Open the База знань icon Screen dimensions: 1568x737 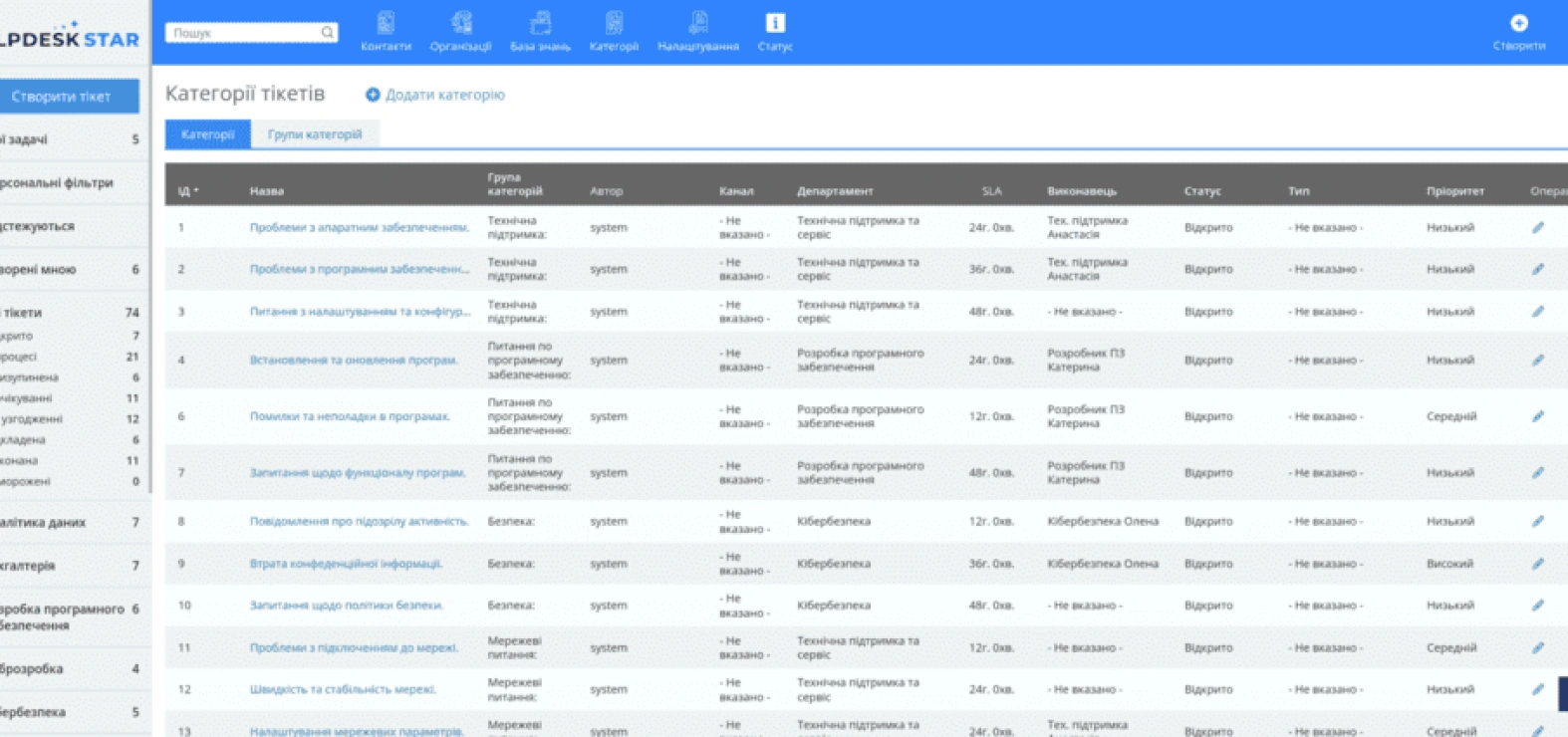[540, 23]
